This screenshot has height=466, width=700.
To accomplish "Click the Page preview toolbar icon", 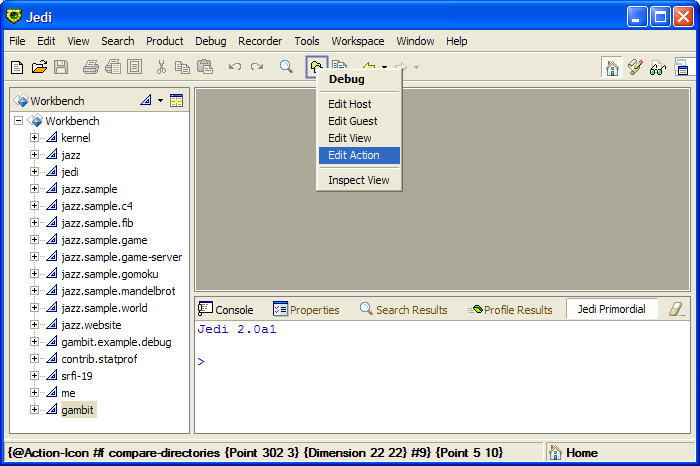I will tap(134, 67).
